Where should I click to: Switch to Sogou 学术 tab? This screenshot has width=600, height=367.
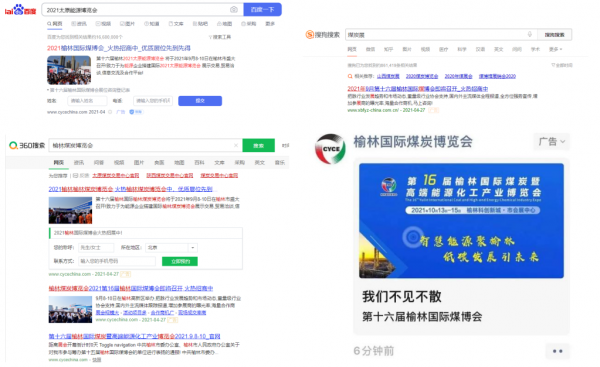click(x=535, y=49)
